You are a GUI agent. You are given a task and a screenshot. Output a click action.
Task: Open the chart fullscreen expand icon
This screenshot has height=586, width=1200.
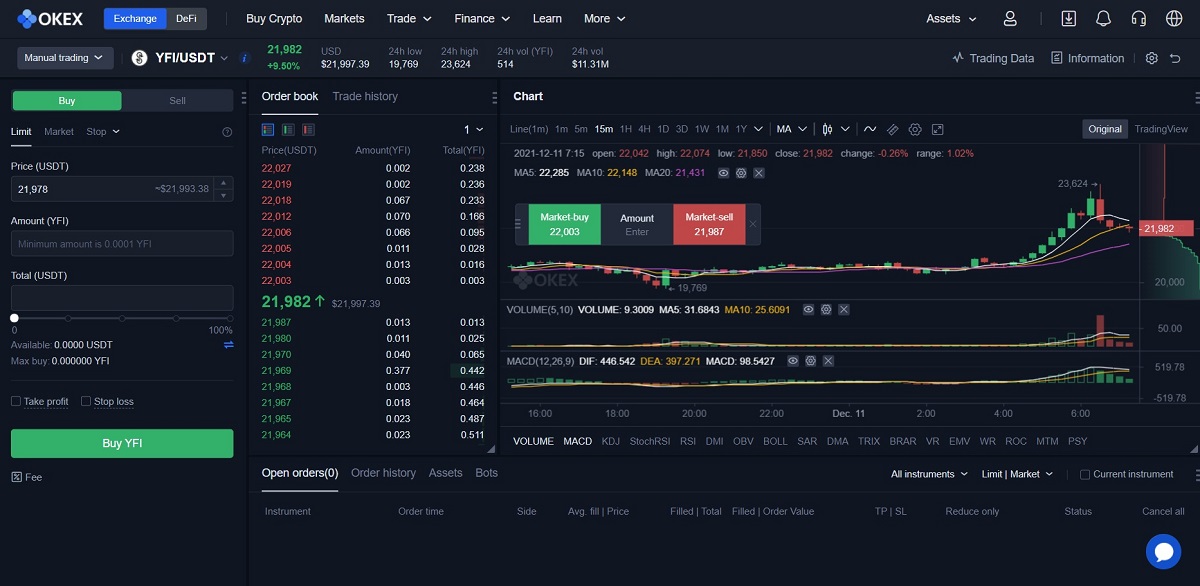coord(937,129)
